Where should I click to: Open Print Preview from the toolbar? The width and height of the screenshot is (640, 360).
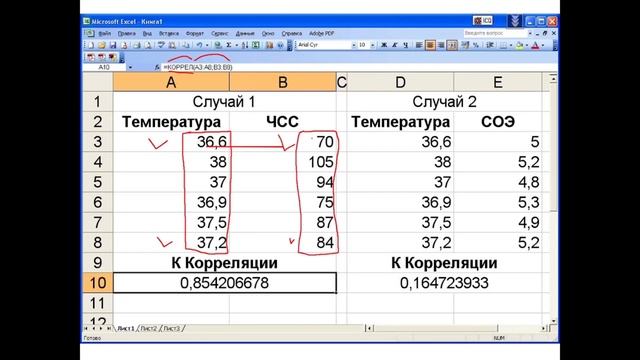click(x=148, y=45)
